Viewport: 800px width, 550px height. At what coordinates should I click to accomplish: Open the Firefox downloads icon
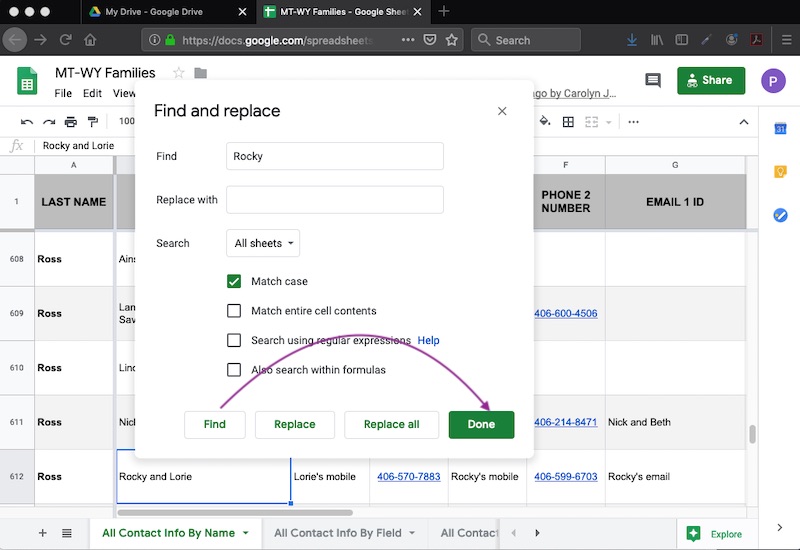632,40
